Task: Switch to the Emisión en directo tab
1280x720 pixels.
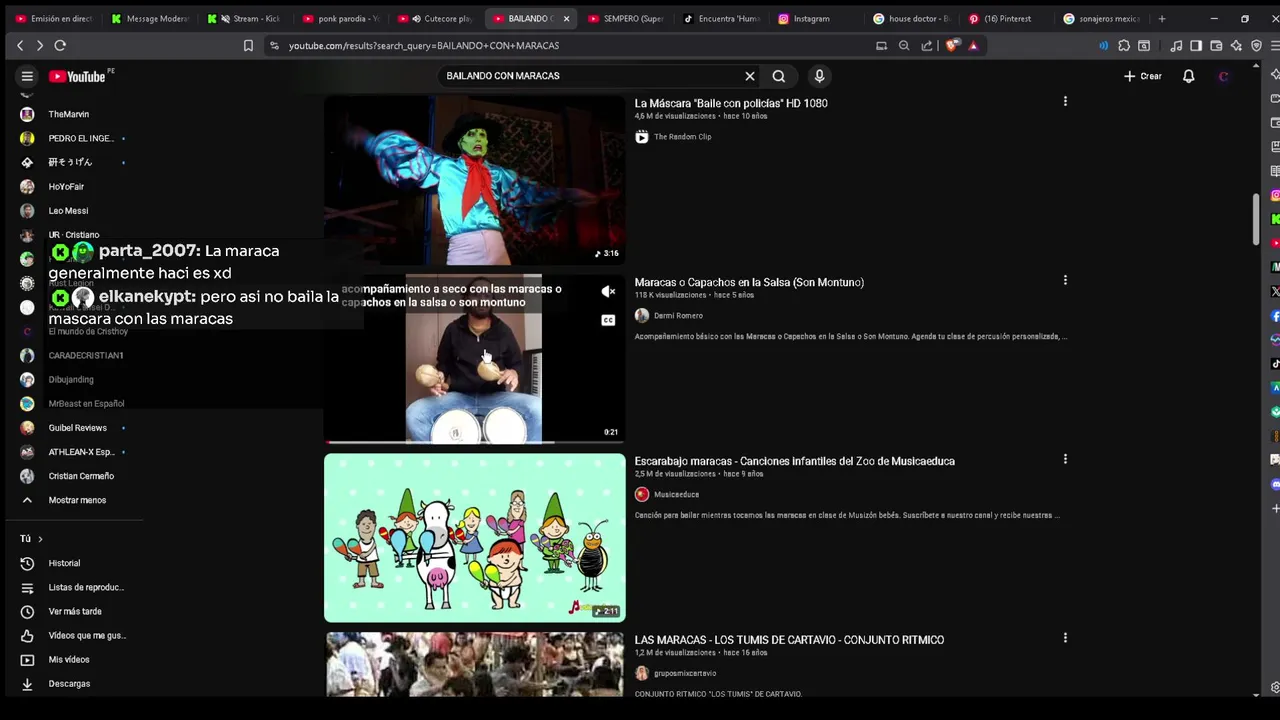Action: point(54,18)
